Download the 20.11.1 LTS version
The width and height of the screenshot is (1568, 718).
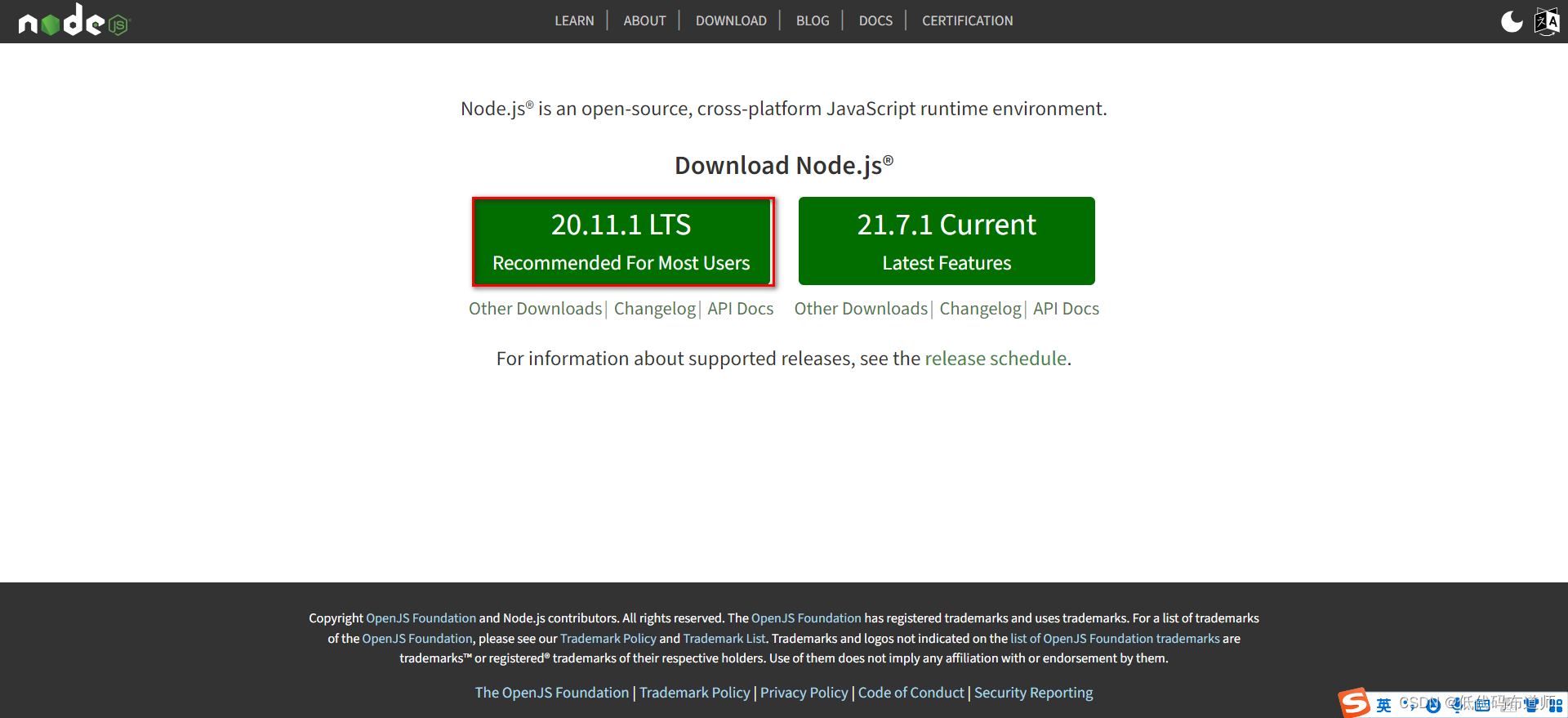(x=622, y=242)
